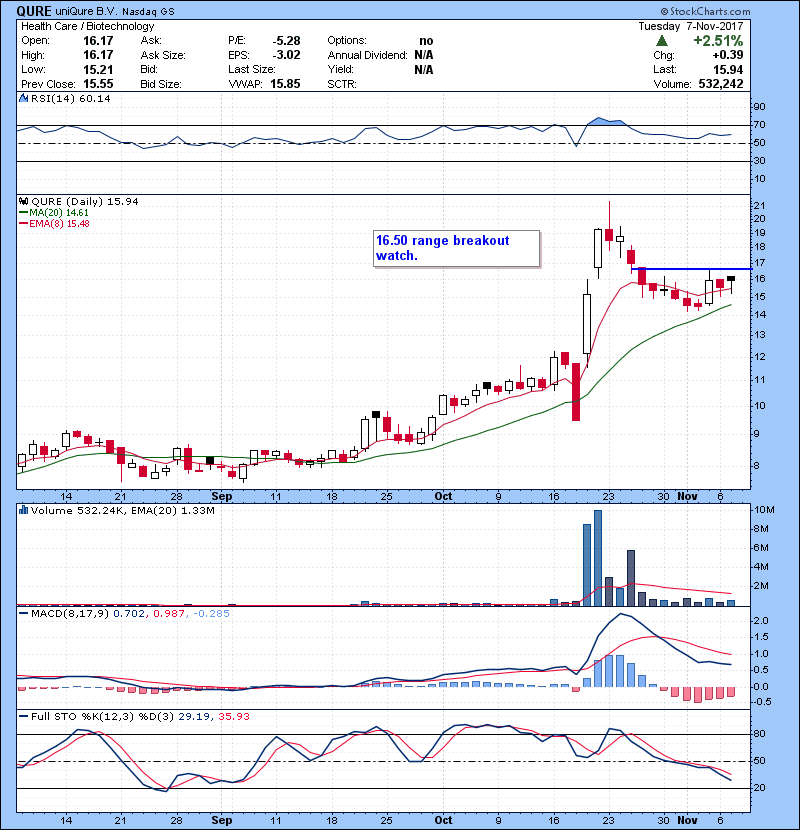Click the VWAP value 15.85
Screen dimensions: 800x830
[285, 84]
